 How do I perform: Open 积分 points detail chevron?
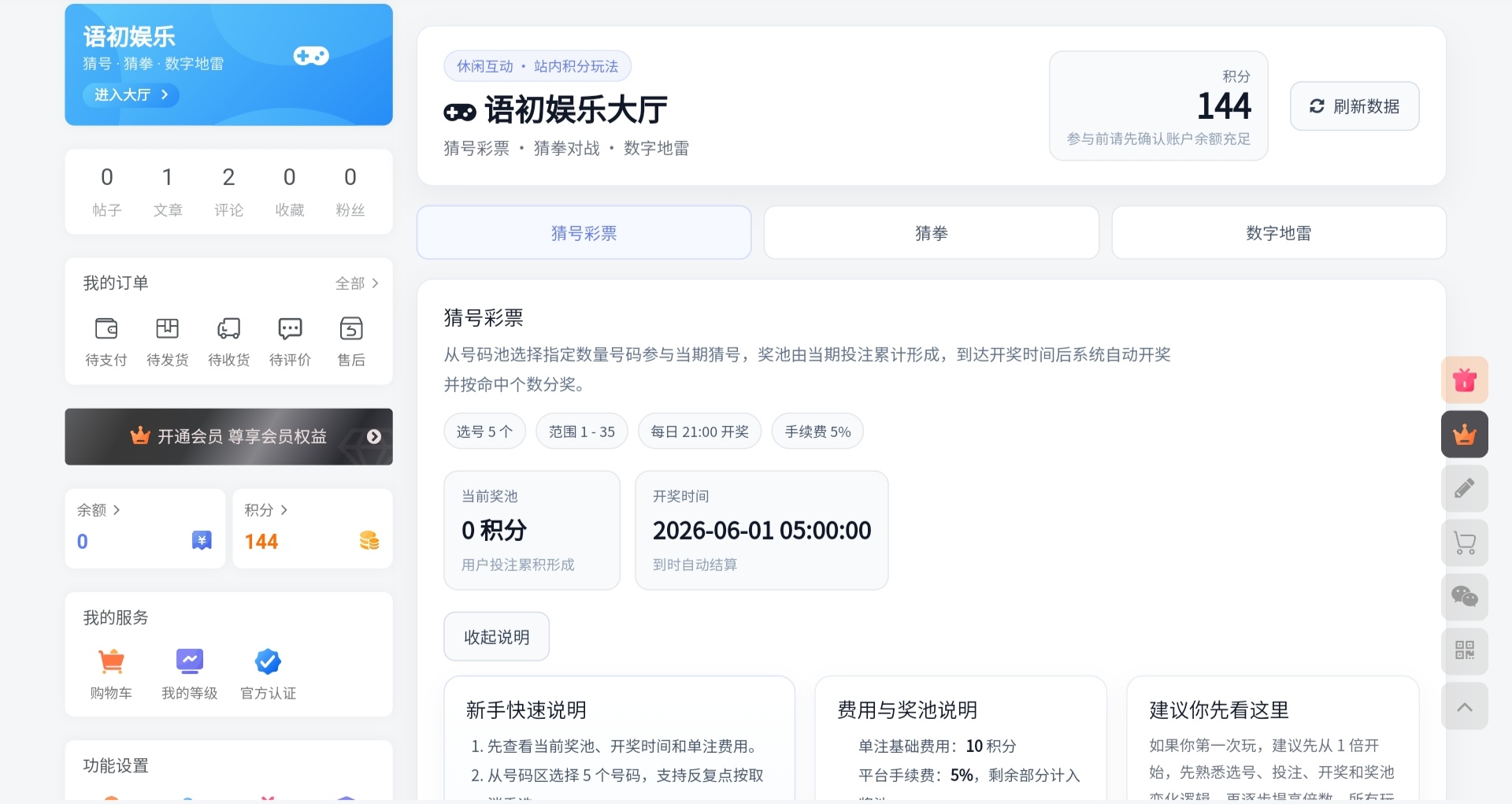click(x=284, y=509)
